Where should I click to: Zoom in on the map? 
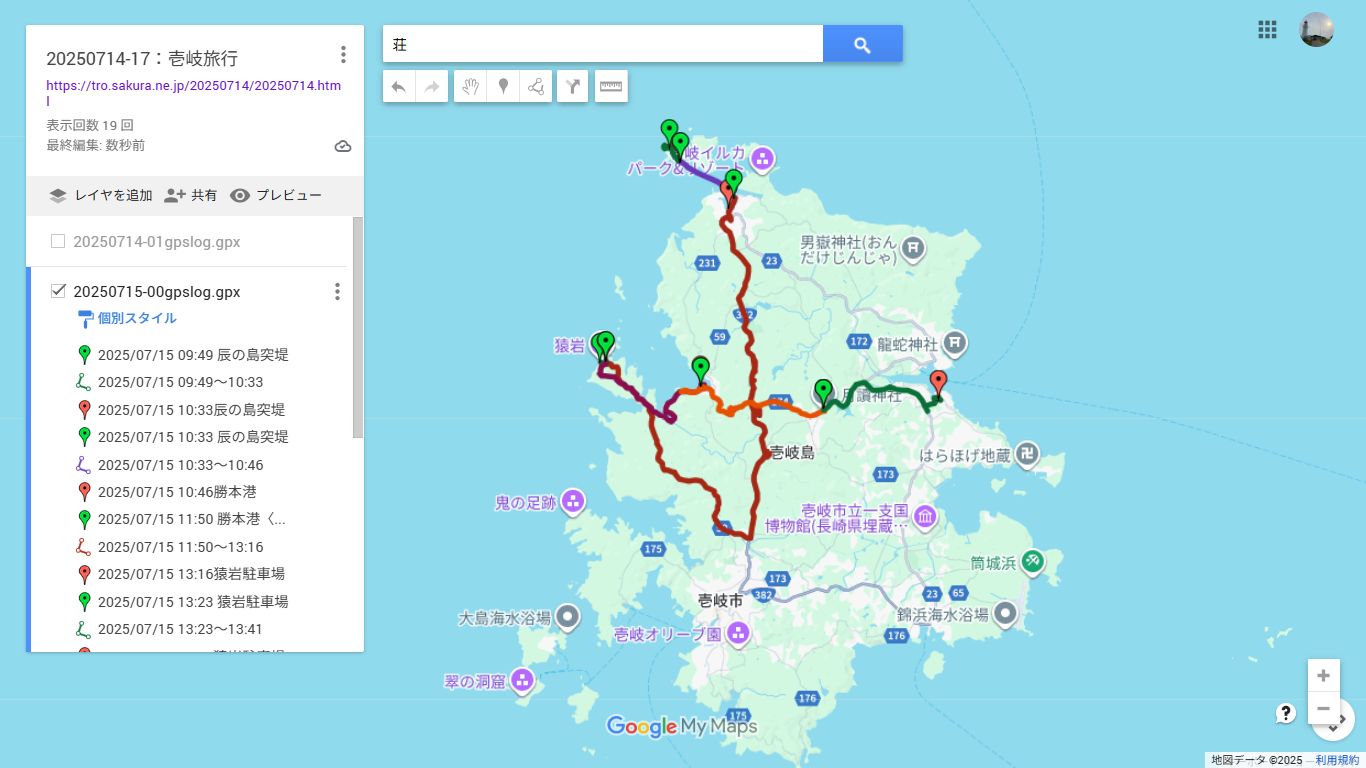[x=1323, y=675]
